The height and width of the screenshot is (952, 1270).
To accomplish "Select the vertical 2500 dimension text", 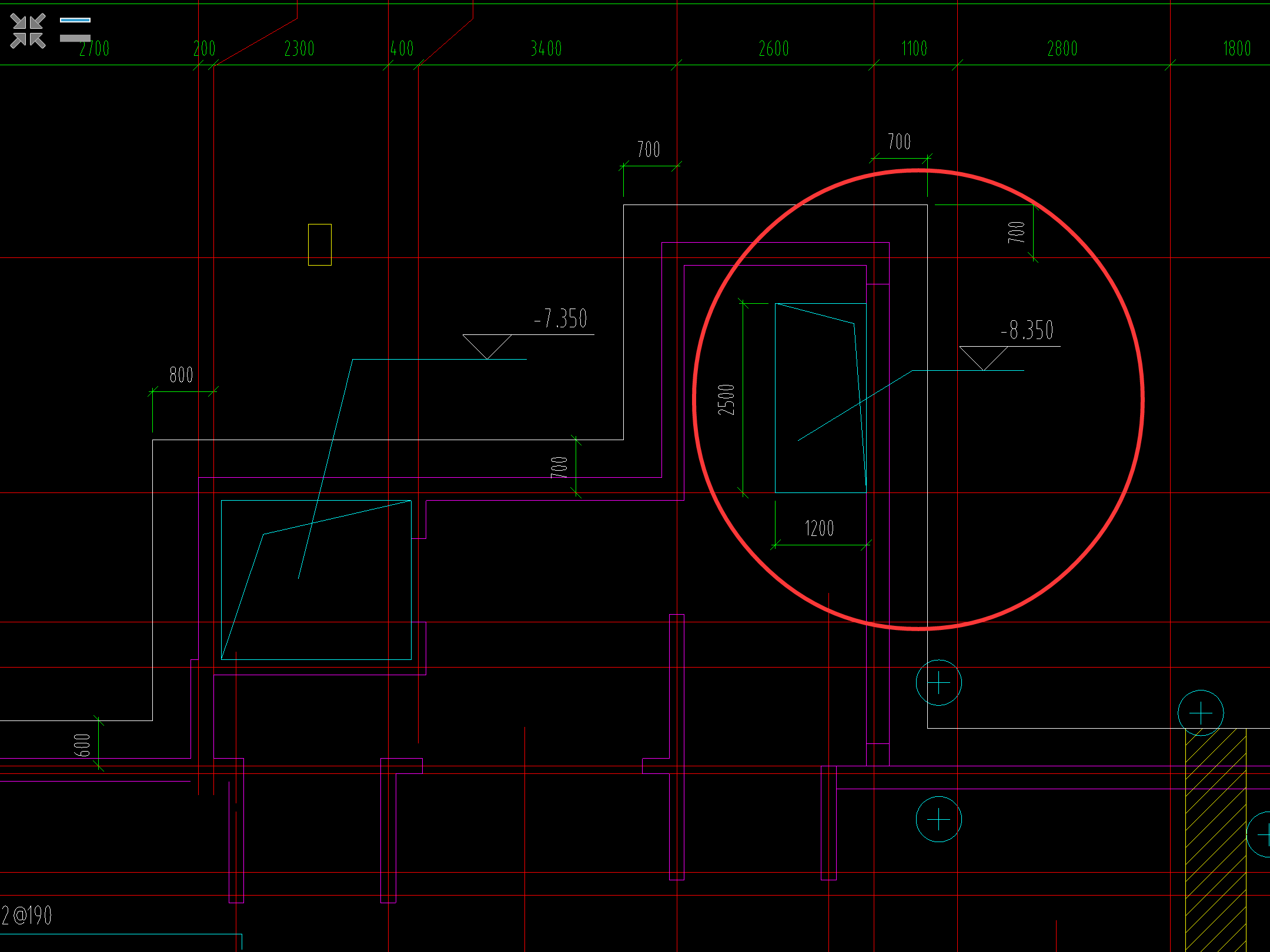I will pos(726,400).
